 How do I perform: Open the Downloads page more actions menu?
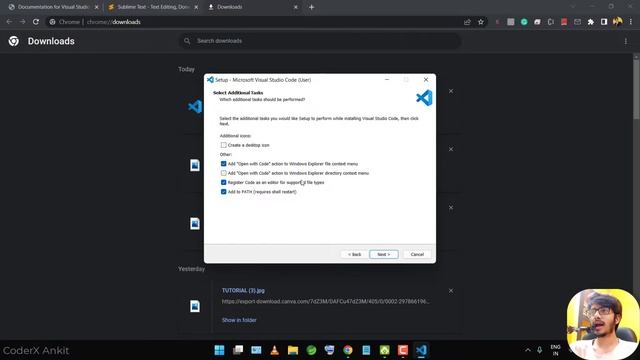click(626, 41)
